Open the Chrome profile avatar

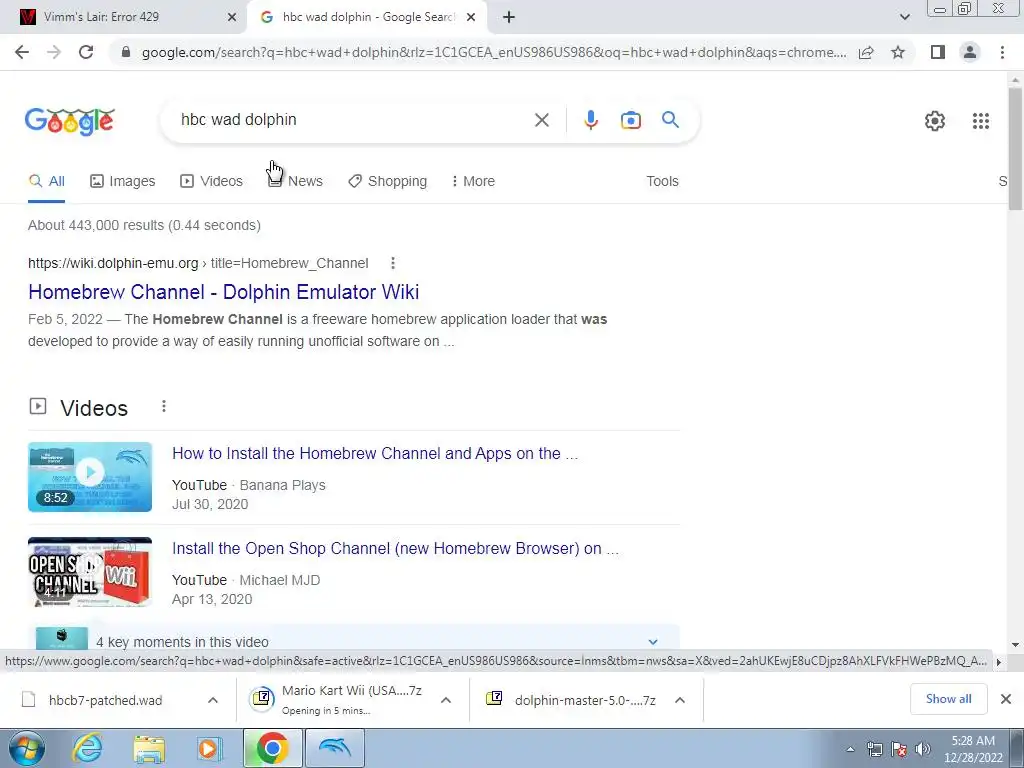970,52
